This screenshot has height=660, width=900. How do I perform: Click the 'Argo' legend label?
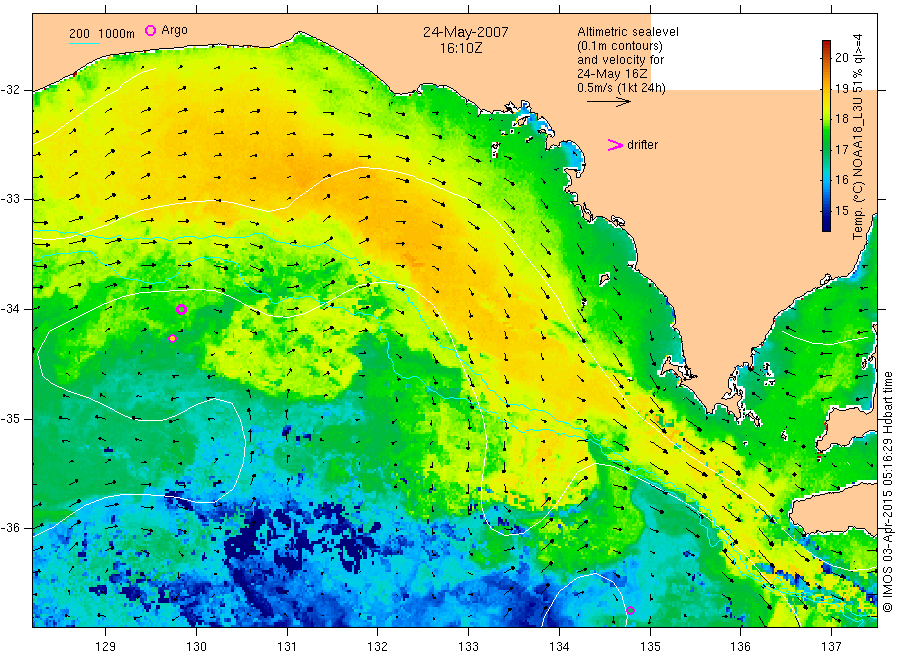tap(174, 30)
